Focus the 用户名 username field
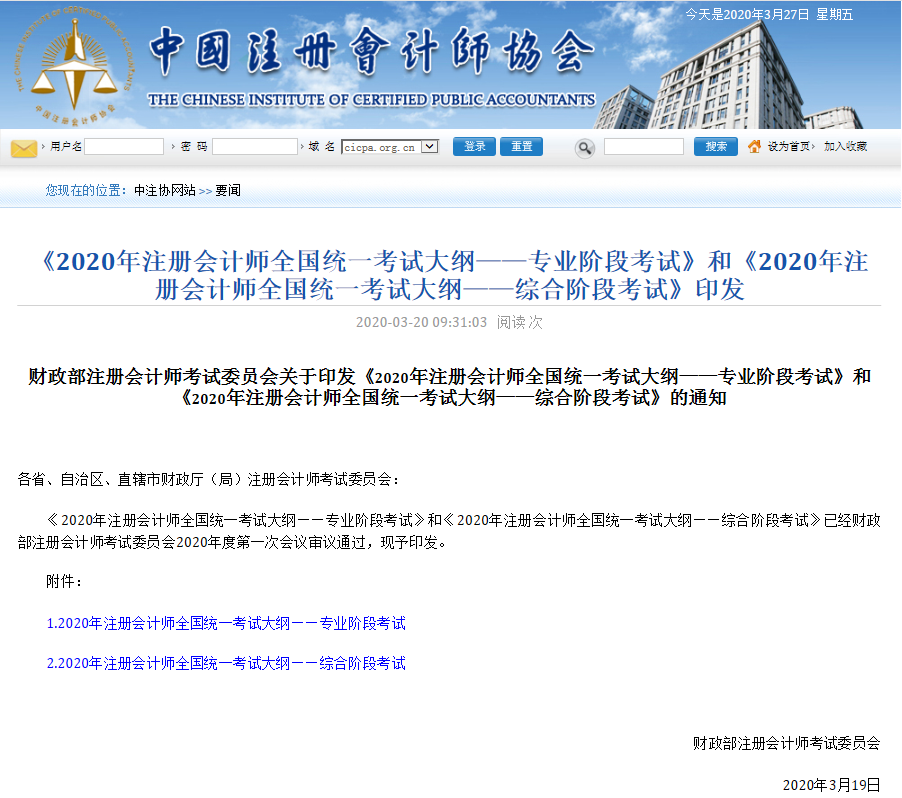 124,147
